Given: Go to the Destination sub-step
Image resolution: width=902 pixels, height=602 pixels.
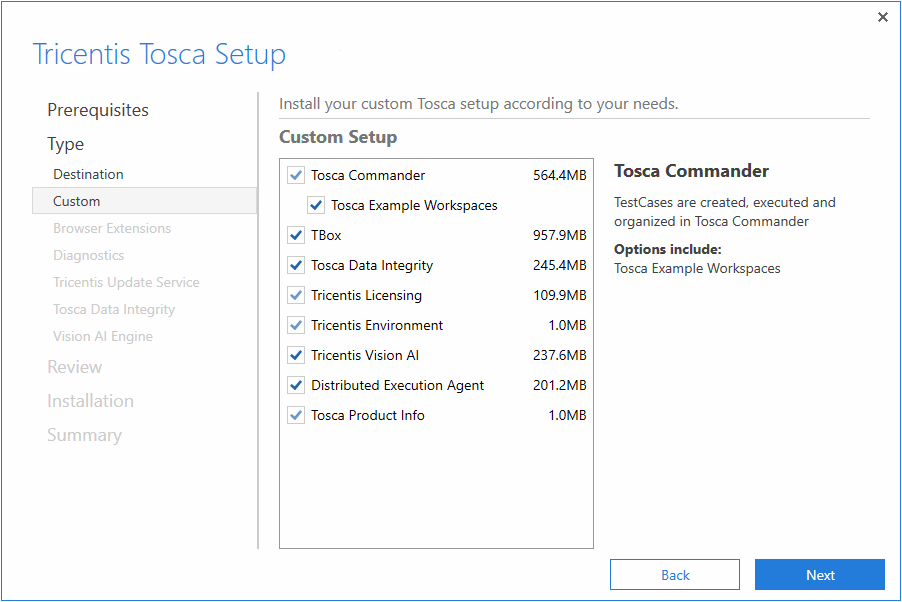Looking at the screenshot, I should 89,174.
